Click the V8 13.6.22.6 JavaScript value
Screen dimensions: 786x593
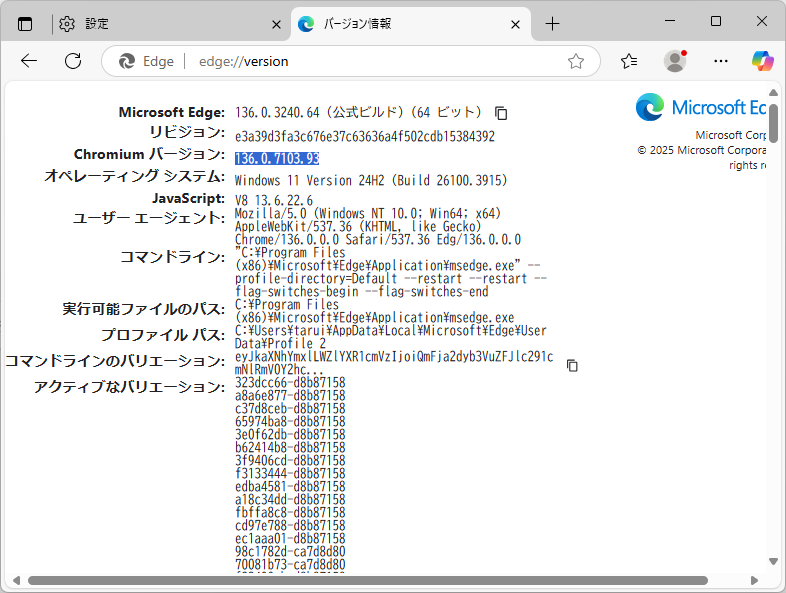(274, 201)
